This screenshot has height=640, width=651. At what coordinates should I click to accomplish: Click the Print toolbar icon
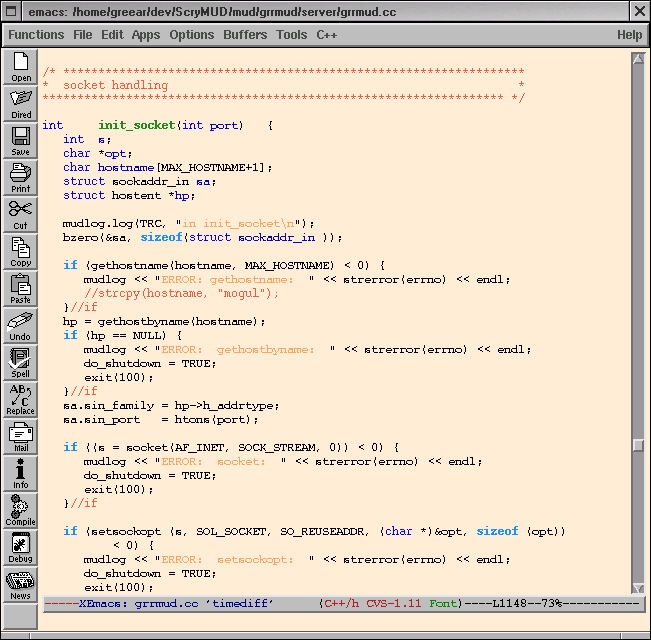click(x=21, y=176)
